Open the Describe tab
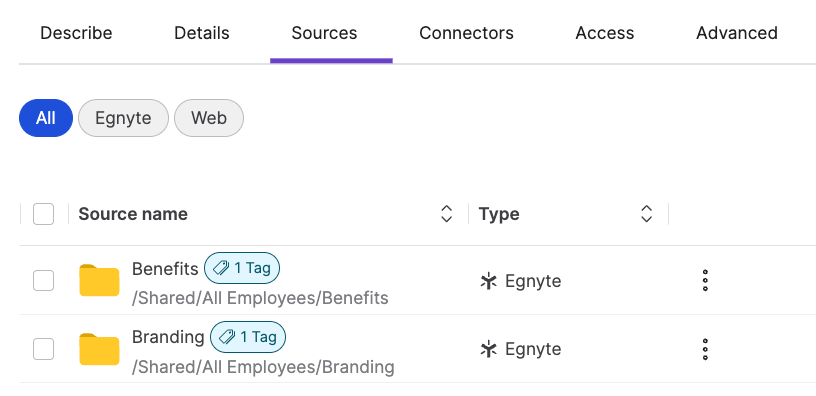The image size is (816, 396). tap(76, 33)
